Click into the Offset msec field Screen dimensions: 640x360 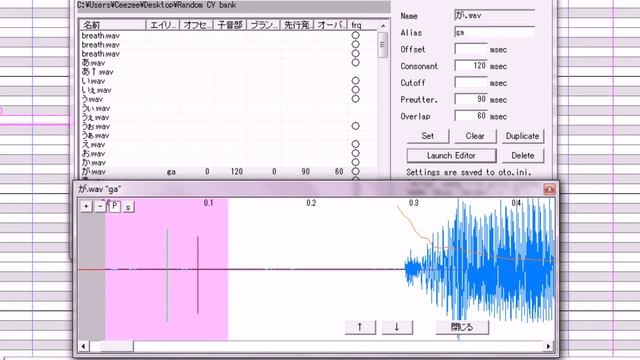tap(471, 49)
